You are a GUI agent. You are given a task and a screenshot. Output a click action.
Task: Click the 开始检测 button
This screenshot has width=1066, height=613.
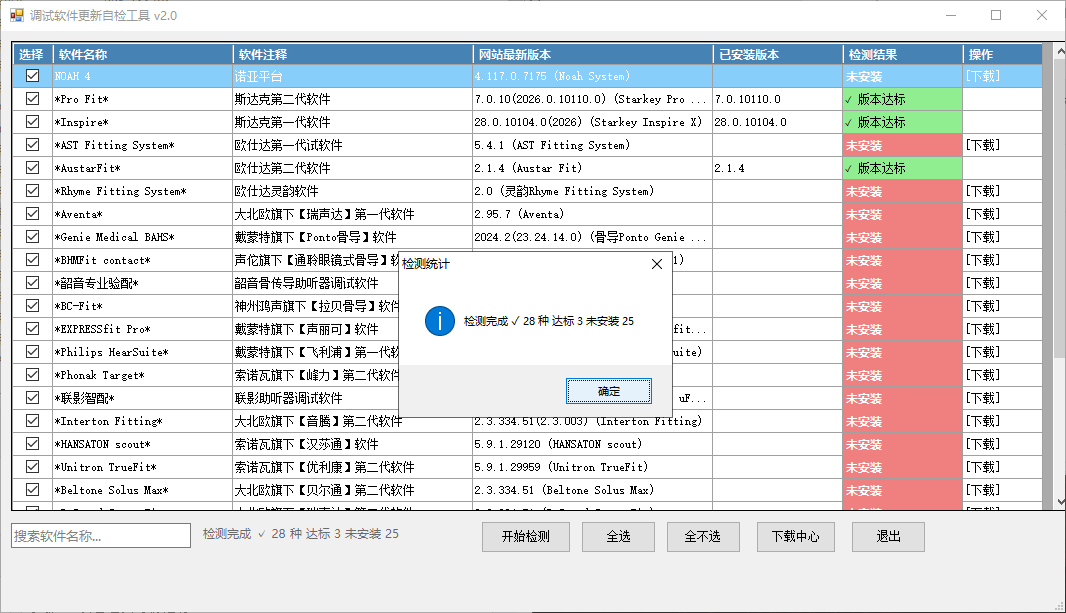(x=526, y=537)
